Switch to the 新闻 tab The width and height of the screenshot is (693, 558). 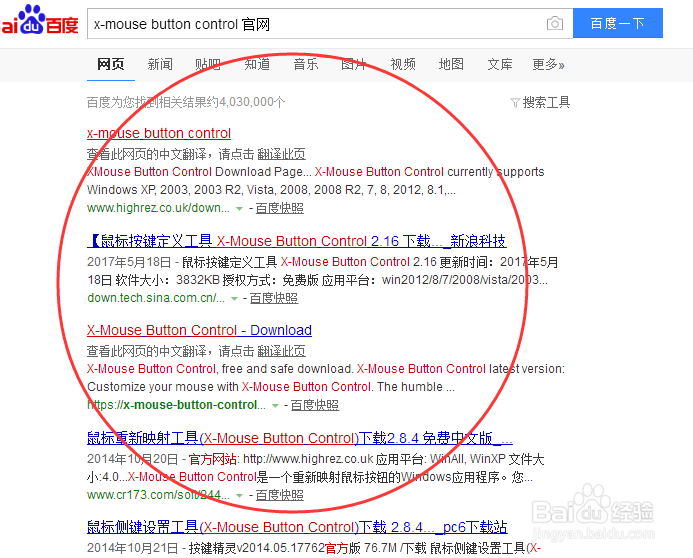point(160,65)
